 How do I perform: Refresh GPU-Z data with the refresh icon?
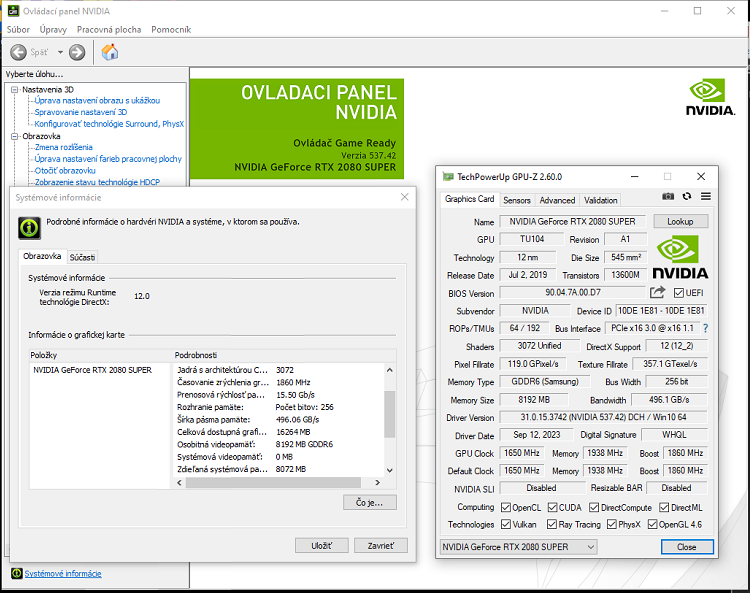tap(687, 197)
